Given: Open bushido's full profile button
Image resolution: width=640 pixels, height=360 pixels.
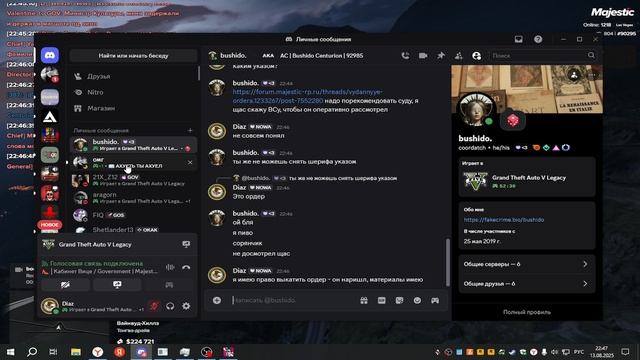Looking at the screenshot, I should 527,312.
